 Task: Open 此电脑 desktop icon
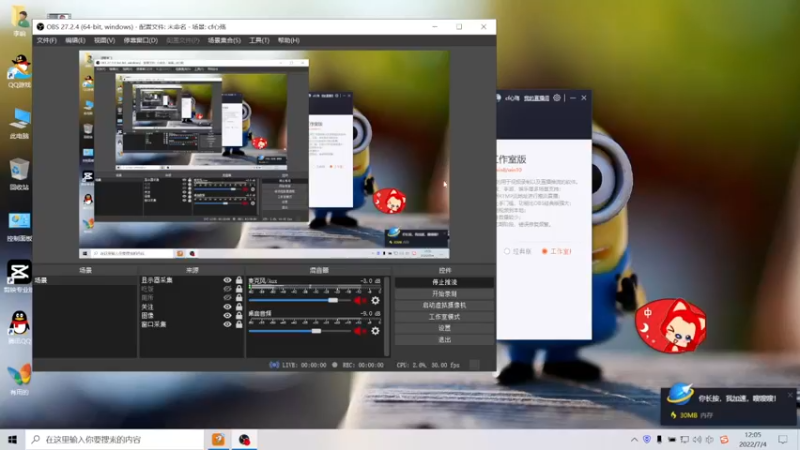coord(19,123)
